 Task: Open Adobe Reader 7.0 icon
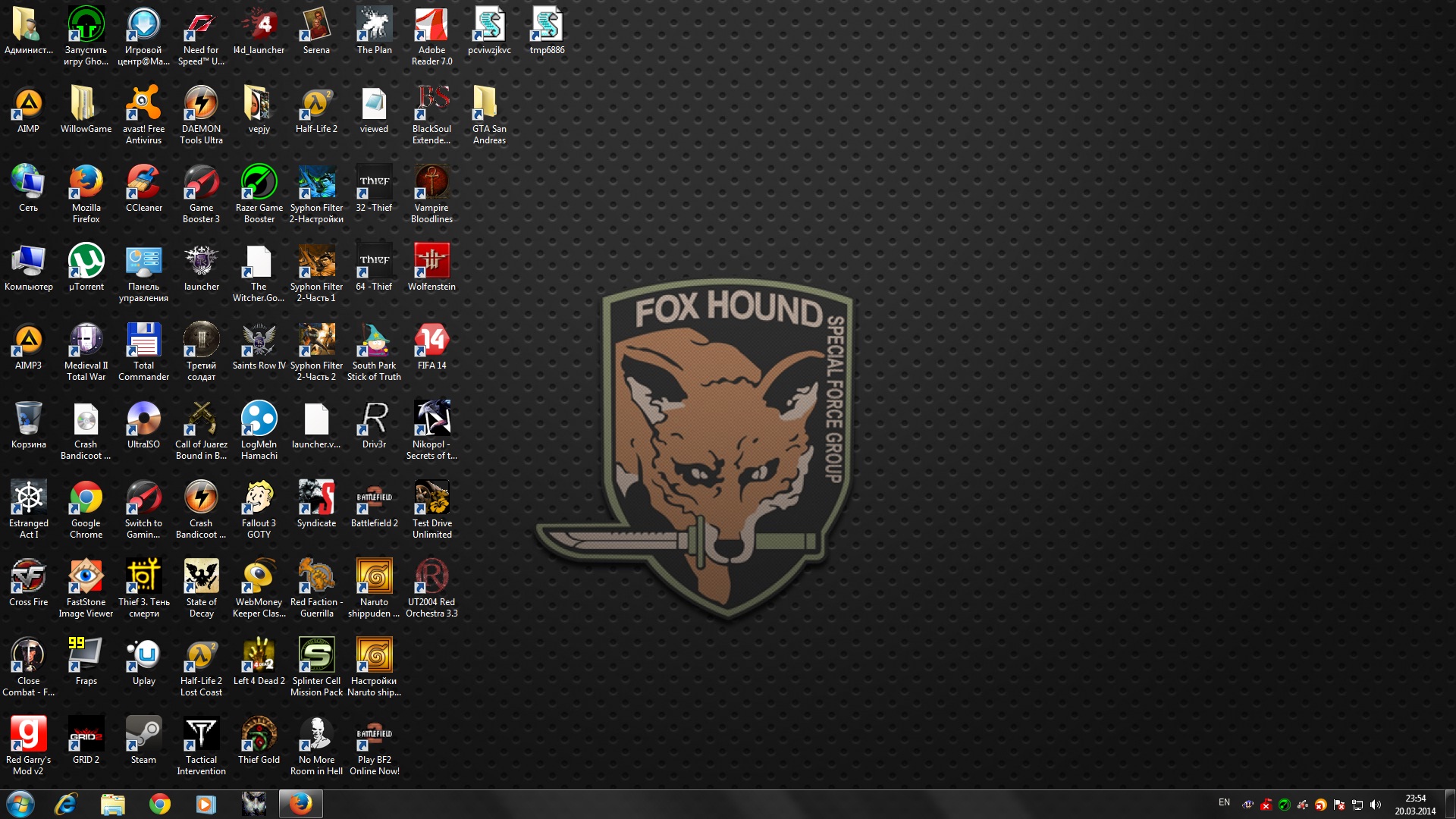coord(431,36)
